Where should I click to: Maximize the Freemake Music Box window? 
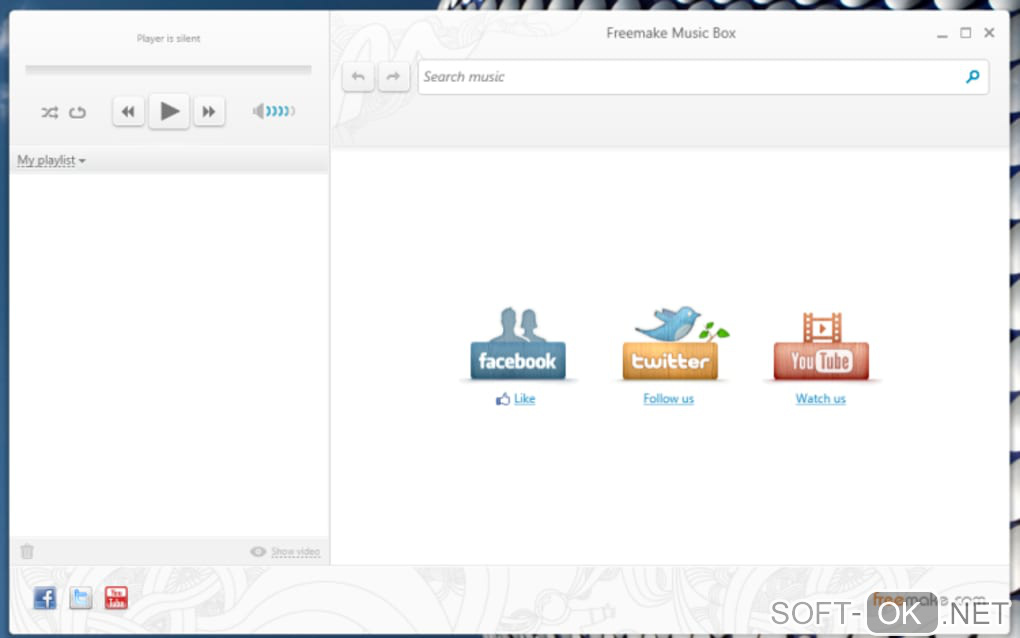pos(966,33)
